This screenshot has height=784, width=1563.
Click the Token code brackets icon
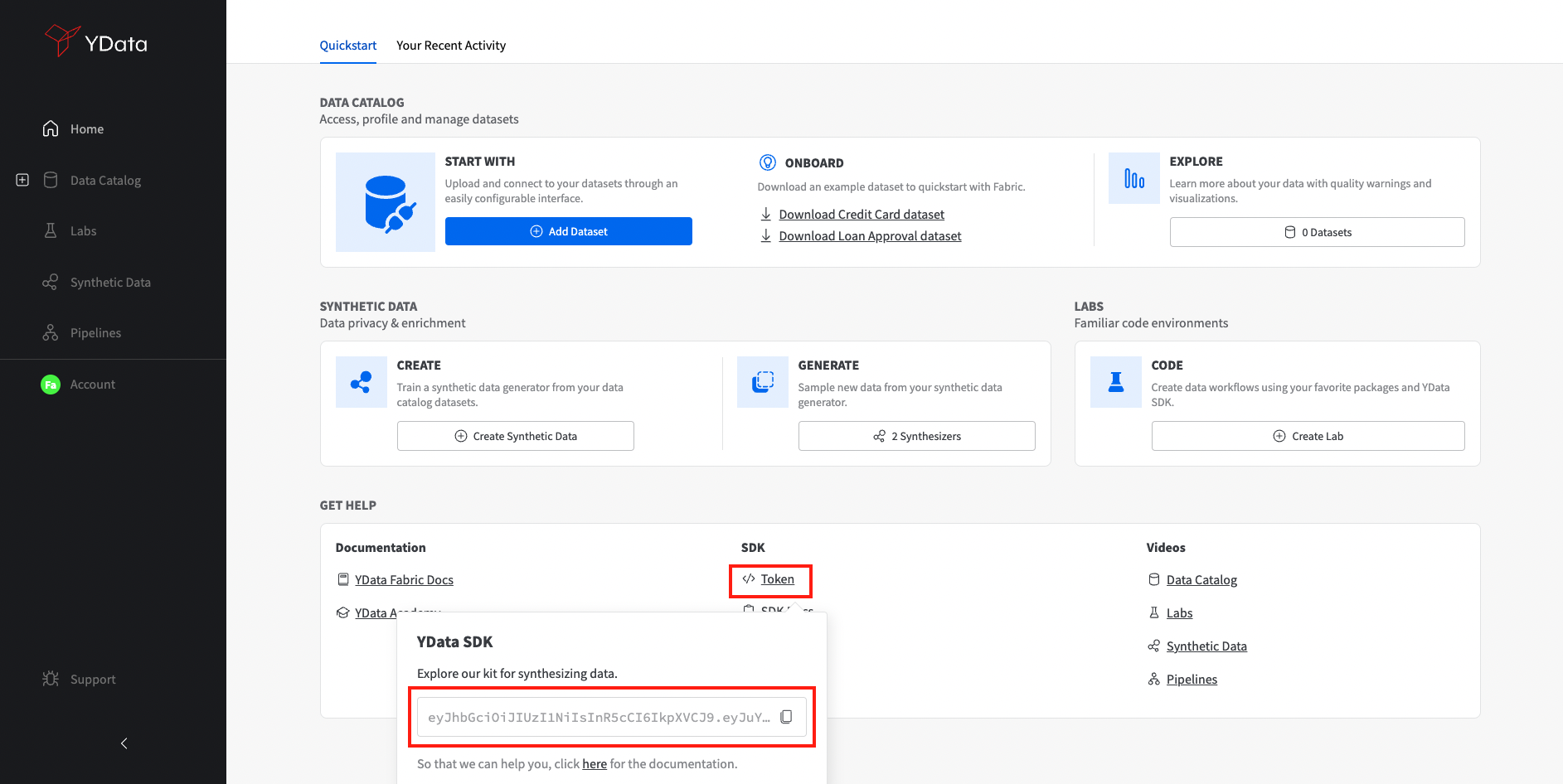coord(749,578)
